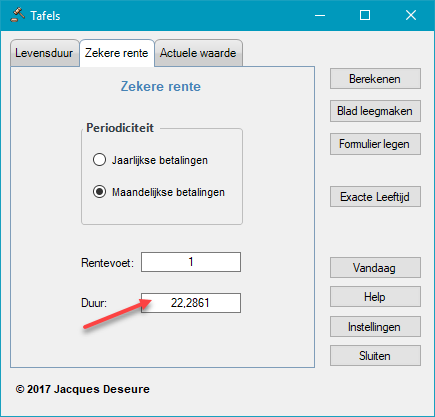
Task: Open Exacte Leeftijd calculator
Action: pos(375,197)
